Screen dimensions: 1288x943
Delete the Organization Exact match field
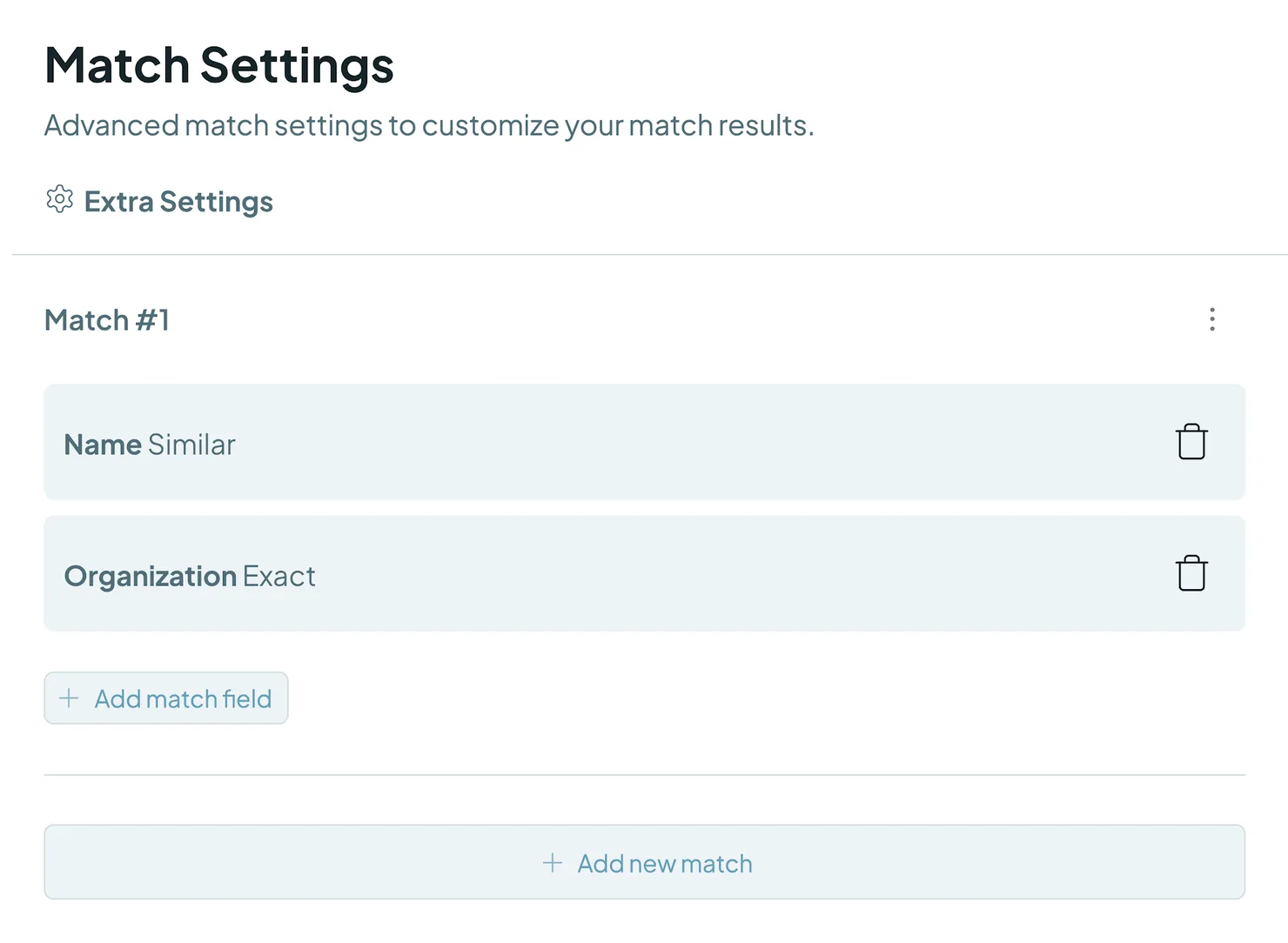pos(1191,573)
